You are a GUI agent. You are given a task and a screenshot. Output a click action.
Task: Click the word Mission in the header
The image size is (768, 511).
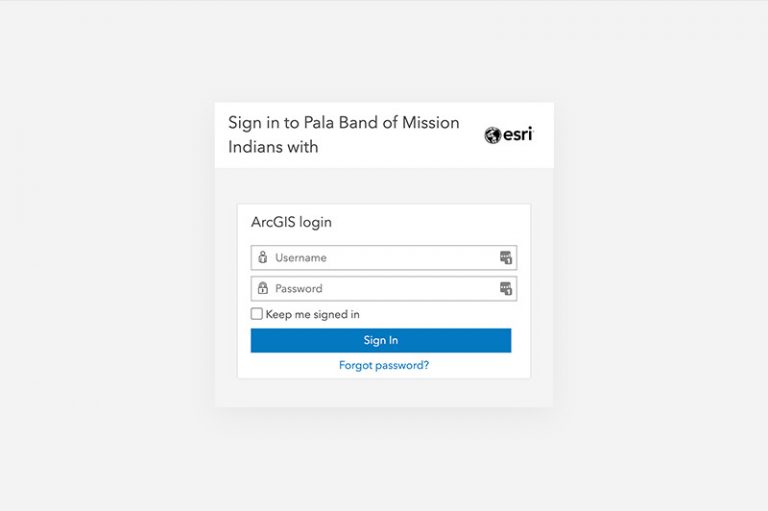click(x=430, y=123)
